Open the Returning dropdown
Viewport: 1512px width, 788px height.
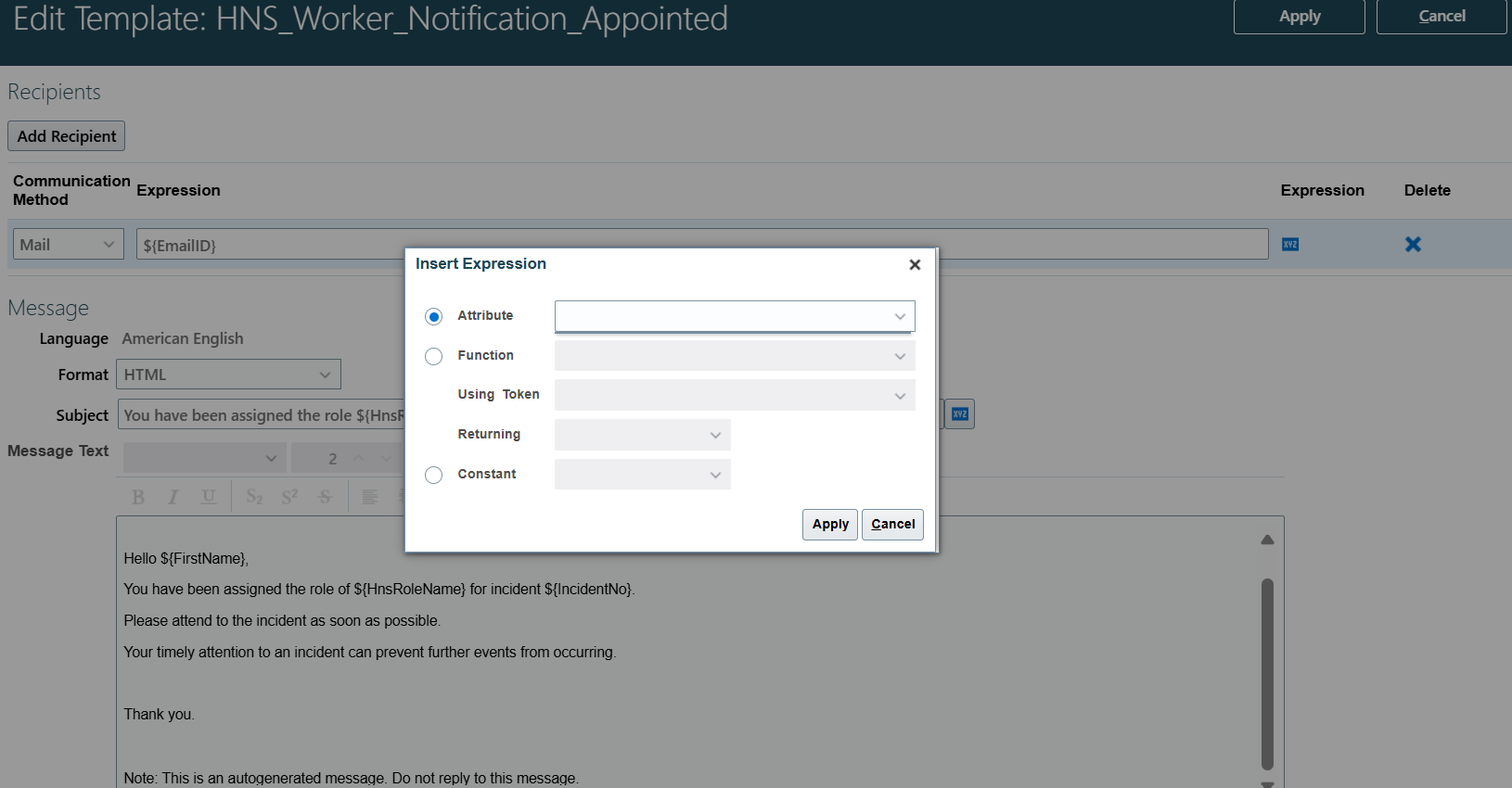(643, 435)
